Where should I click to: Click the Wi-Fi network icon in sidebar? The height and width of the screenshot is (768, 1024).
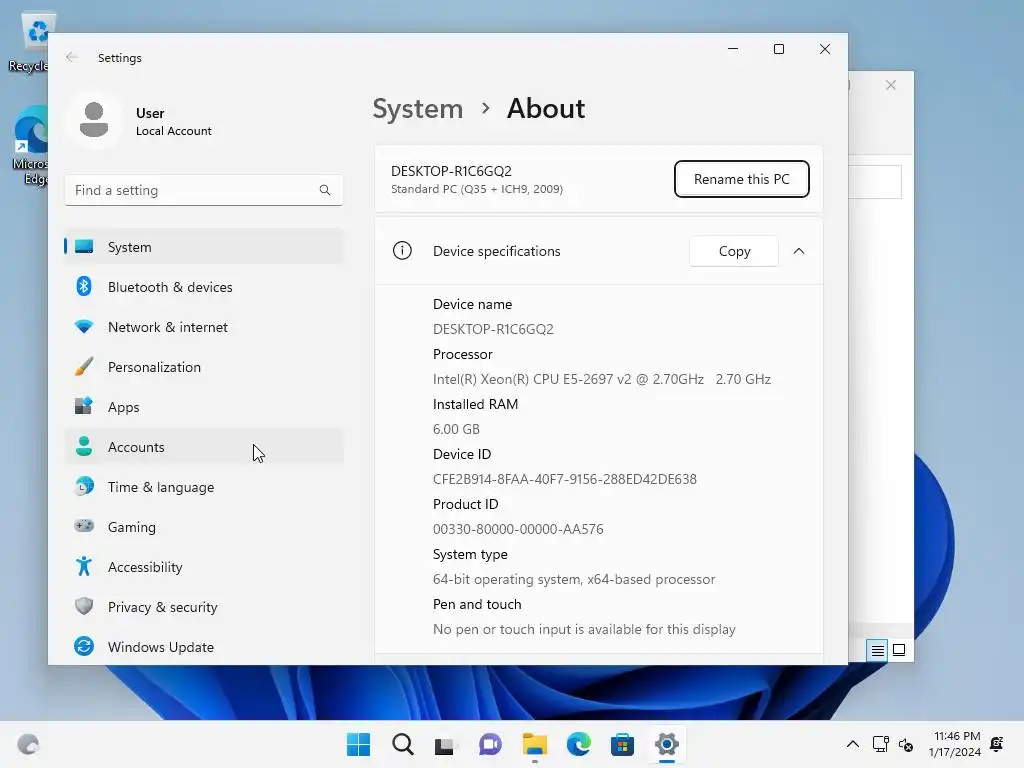(x=84, y=327)
